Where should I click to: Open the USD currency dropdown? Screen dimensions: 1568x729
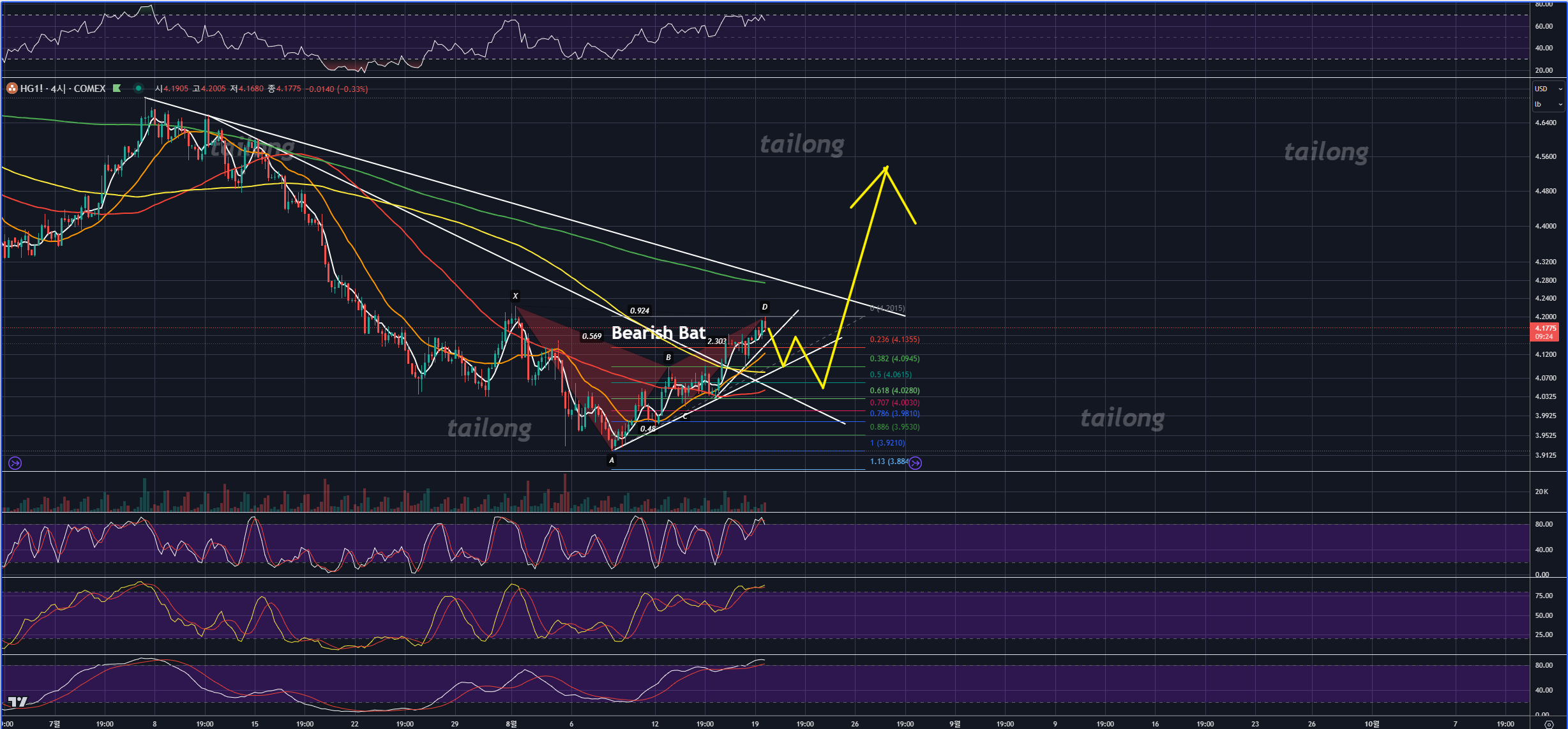click(x=1548, y=89)
